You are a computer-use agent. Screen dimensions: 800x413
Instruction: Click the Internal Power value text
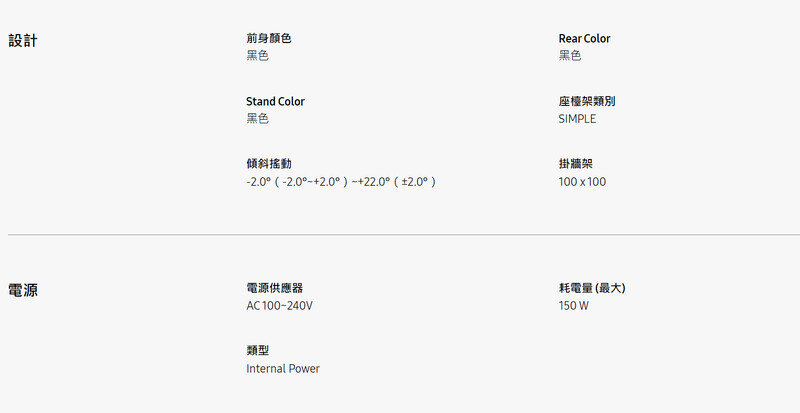283,369
